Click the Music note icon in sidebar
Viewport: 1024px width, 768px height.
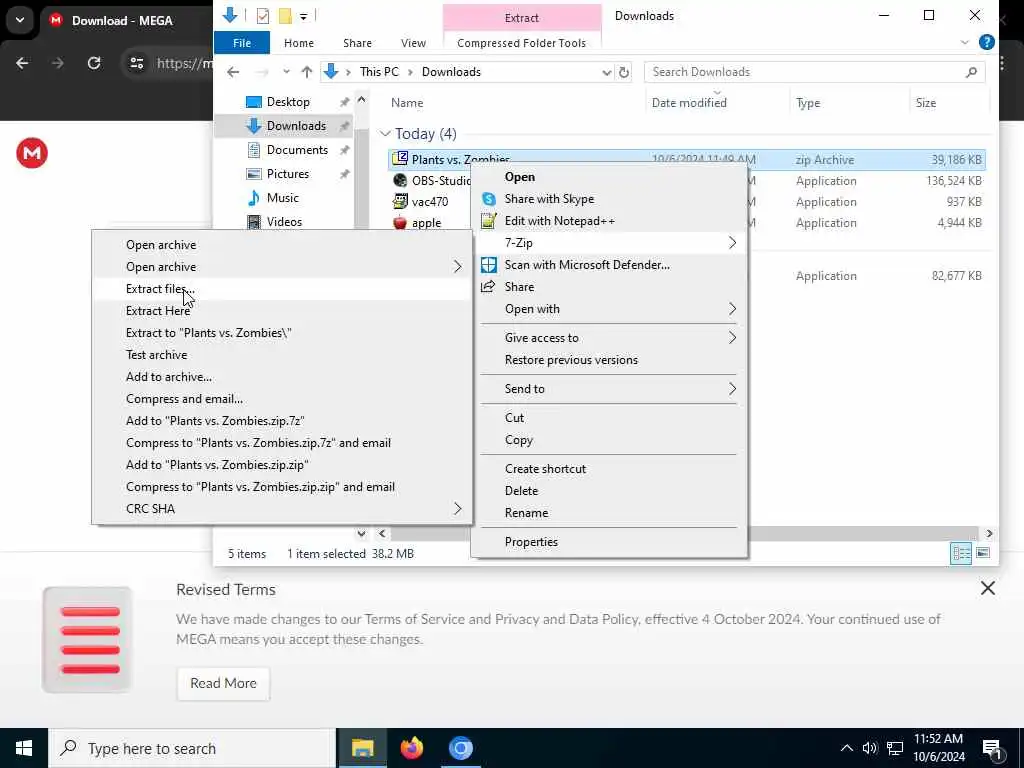point(253,198)
